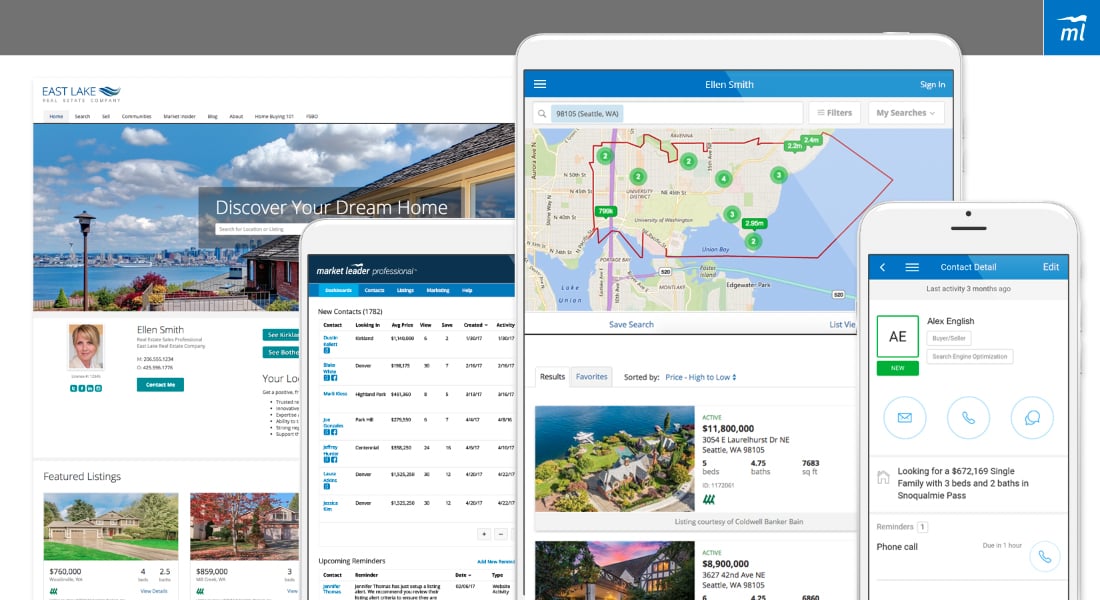Tap the back arrow in Contact Detail
This screenshot has width=1100, height=600.
883,267
